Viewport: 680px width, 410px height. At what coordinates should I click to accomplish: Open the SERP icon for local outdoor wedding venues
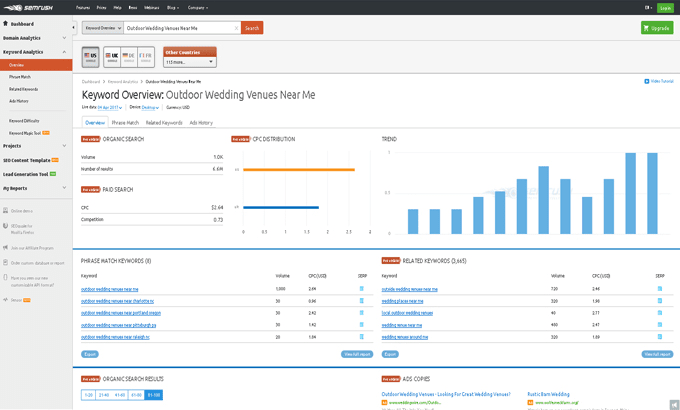[660, 312]
